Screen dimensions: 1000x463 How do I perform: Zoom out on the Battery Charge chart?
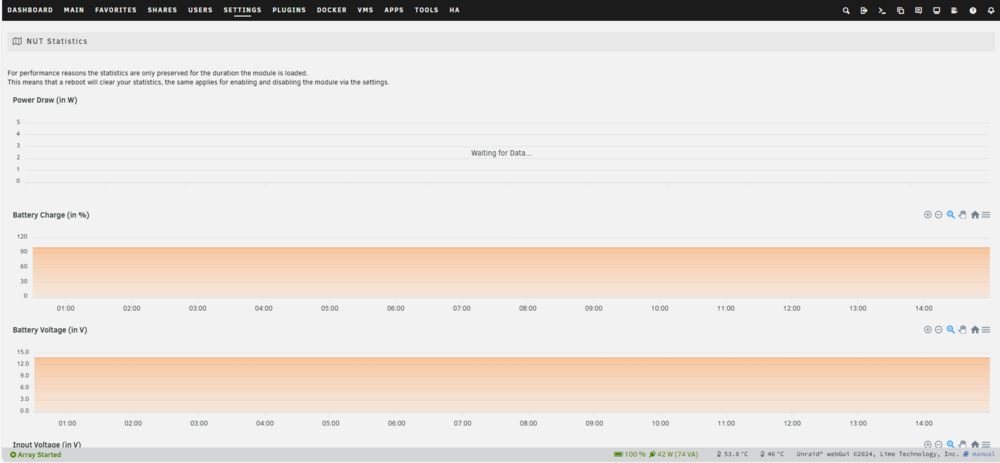tap(939, 215)
